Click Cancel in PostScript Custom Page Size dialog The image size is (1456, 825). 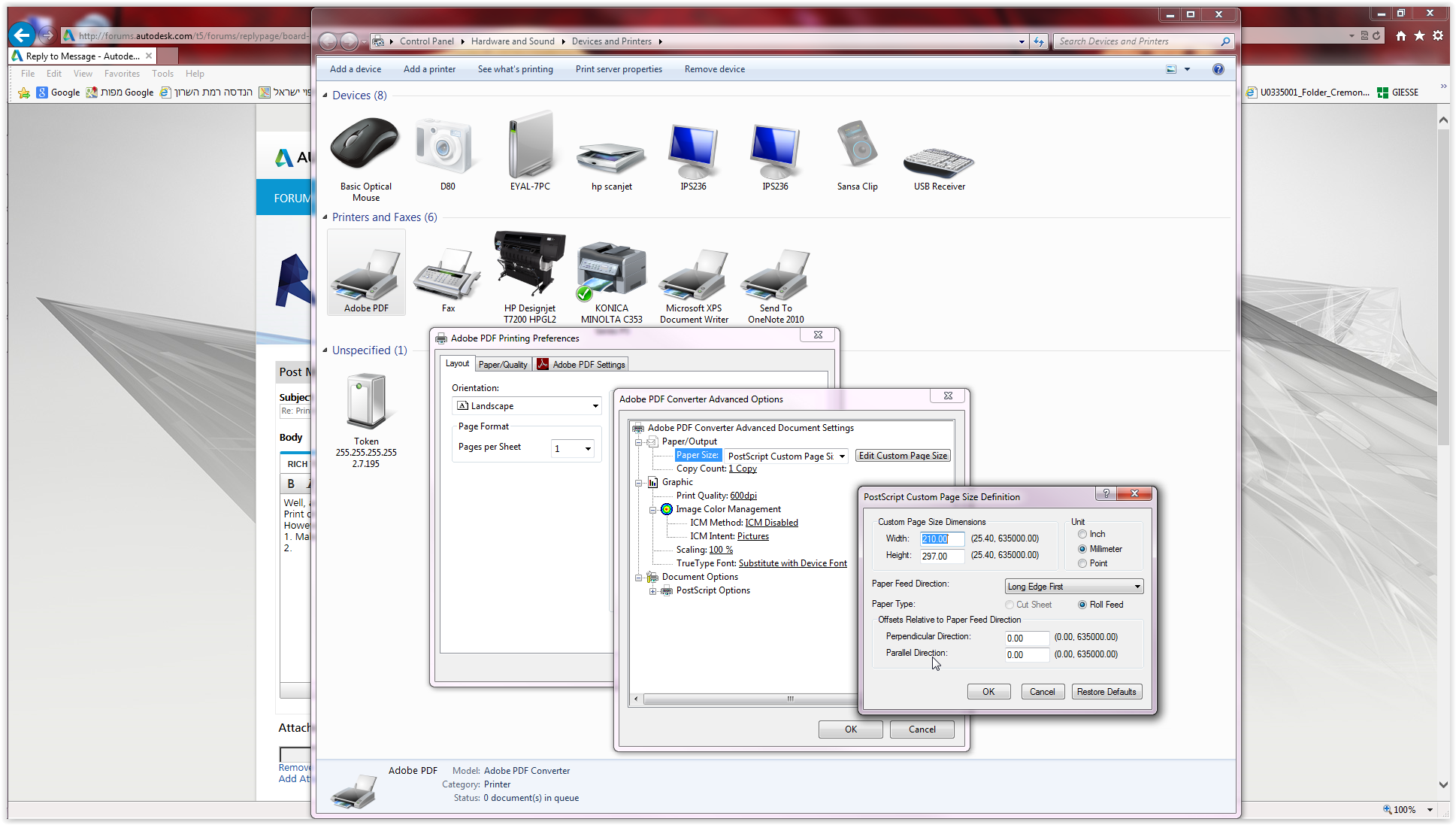click(1042, 692)
